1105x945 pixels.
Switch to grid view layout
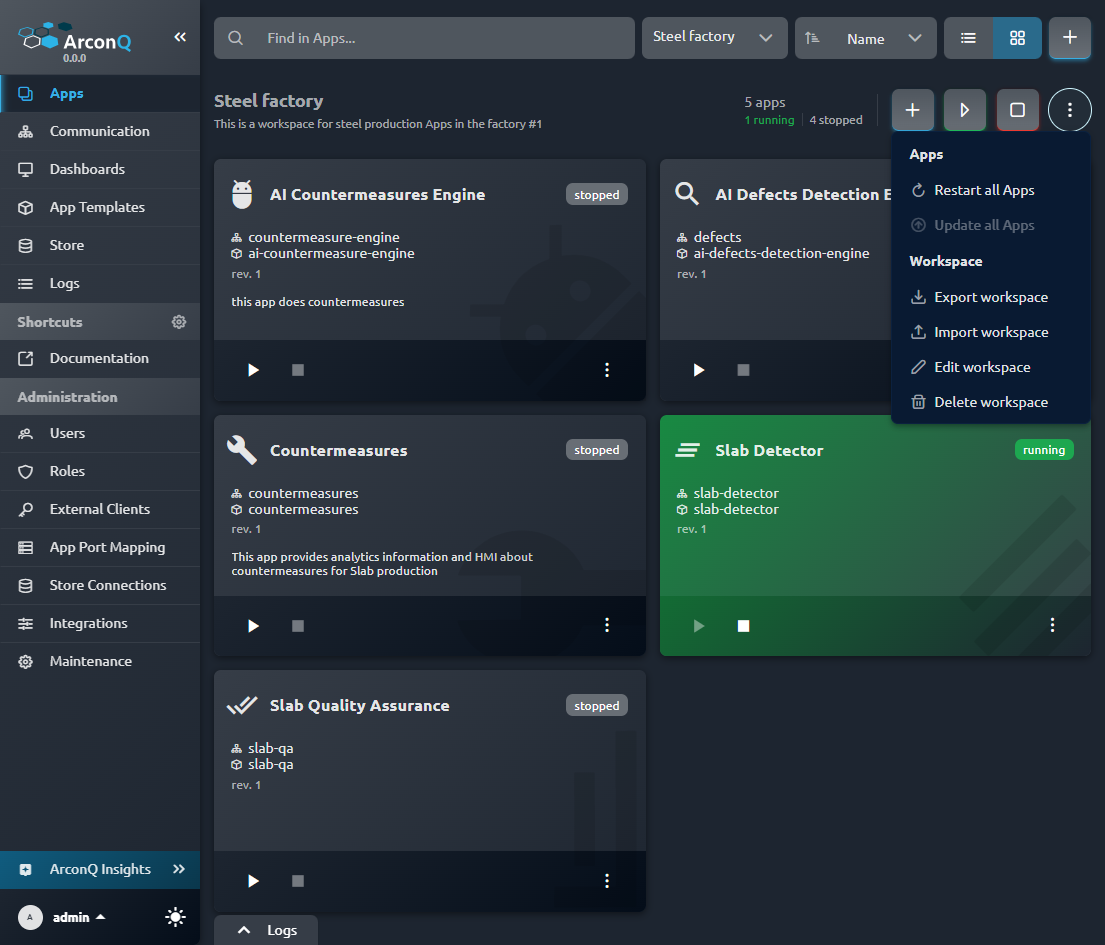(x=1017, y=38)
